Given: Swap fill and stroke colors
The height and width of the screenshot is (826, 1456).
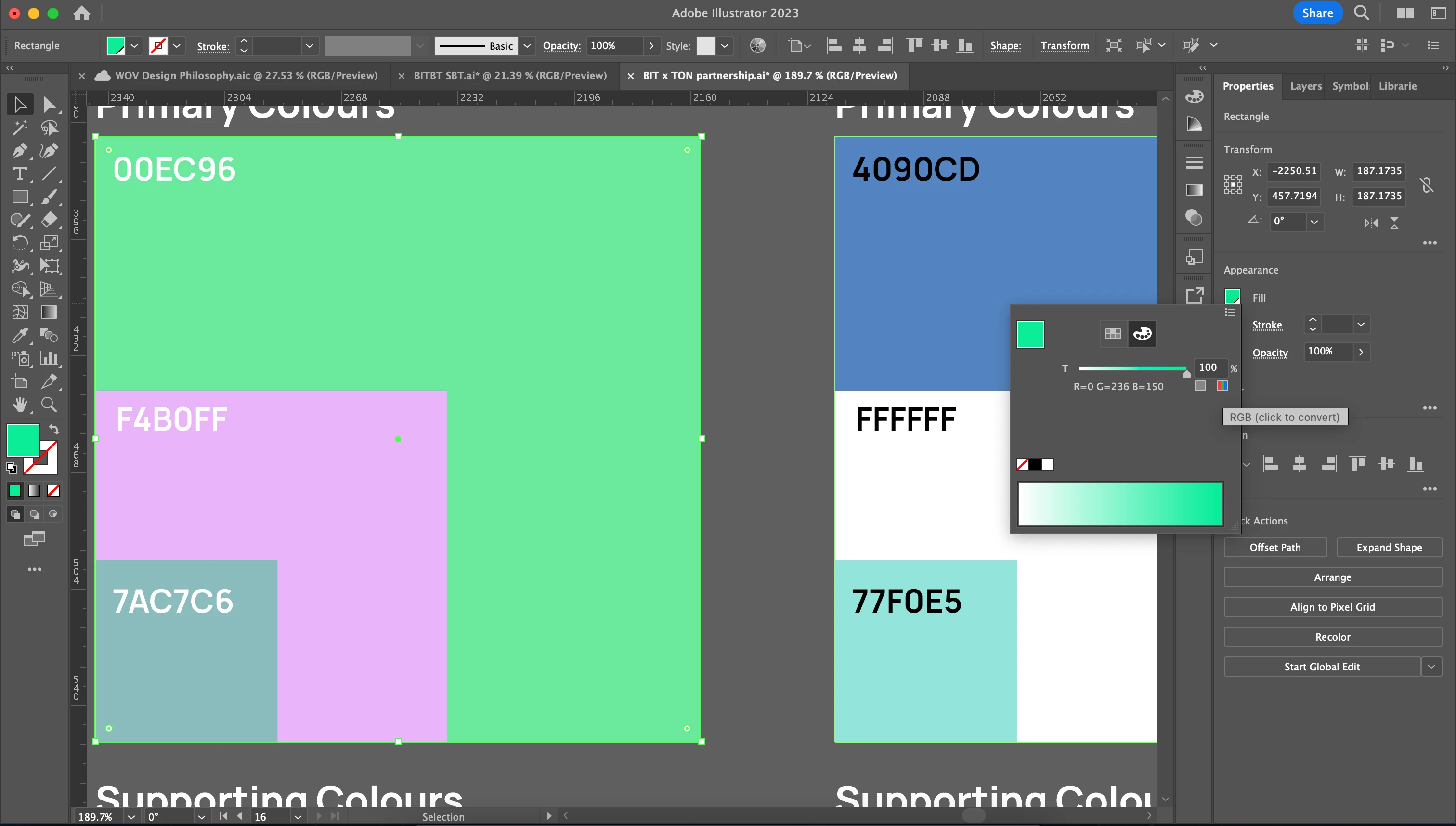Looking at the screenshot, I should click(x=54, y=430).
